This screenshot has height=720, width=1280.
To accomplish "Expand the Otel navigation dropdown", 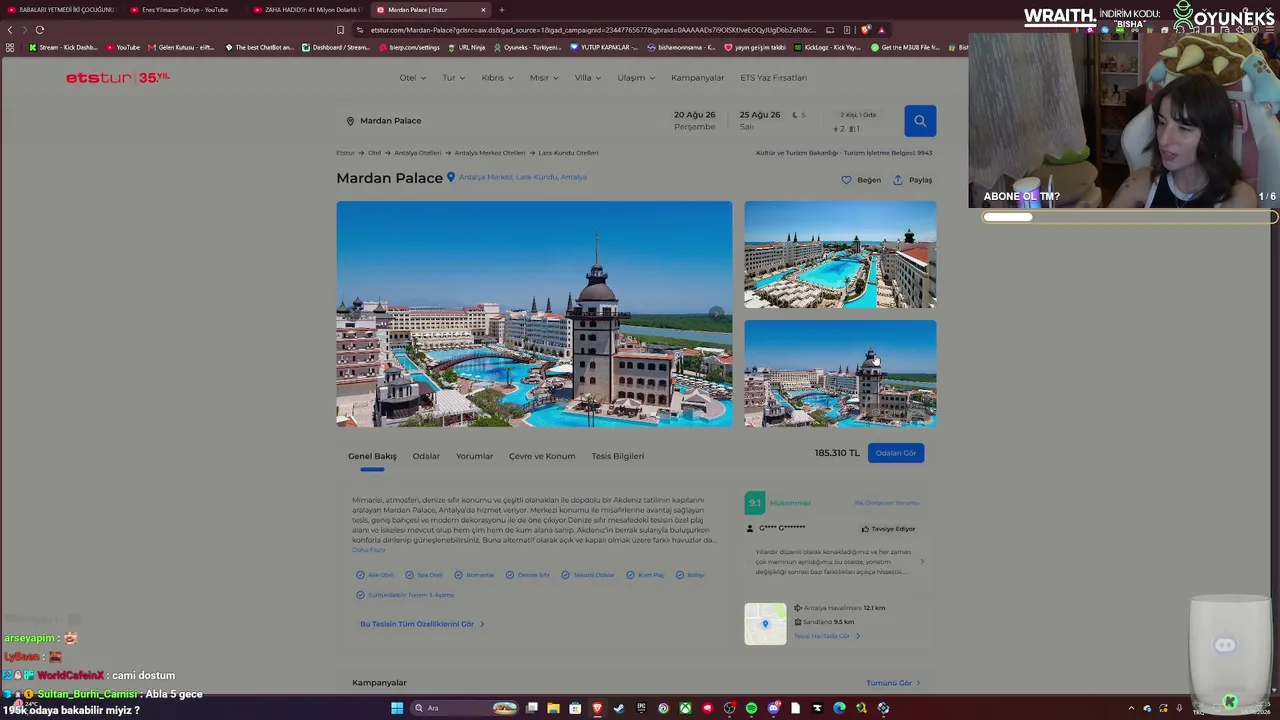I will 412,78.
